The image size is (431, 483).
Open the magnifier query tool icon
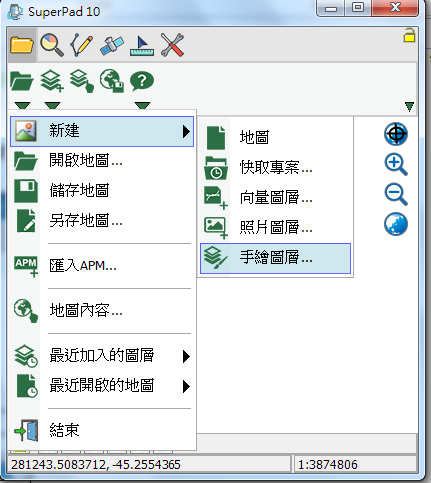click(52, 45)
